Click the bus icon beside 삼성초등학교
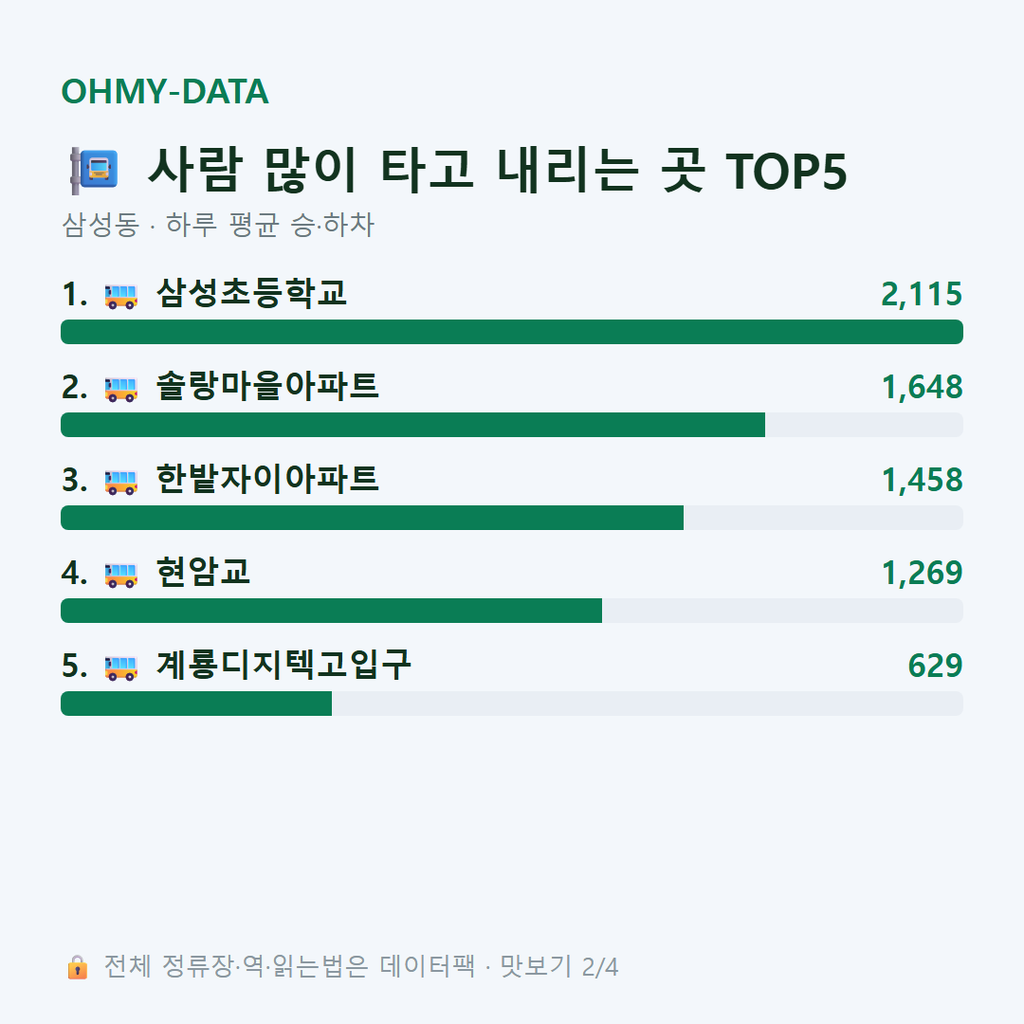Image resolution: width=1024 pixels, height=1024 pixels. tap(121, 296)
